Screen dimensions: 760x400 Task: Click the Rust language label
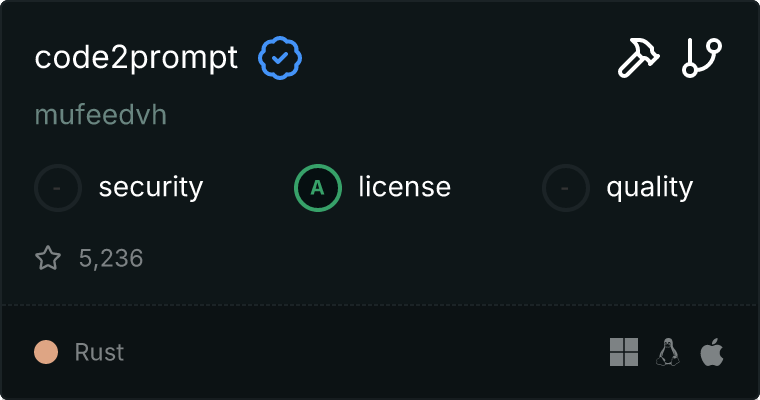tap(99, 352)
